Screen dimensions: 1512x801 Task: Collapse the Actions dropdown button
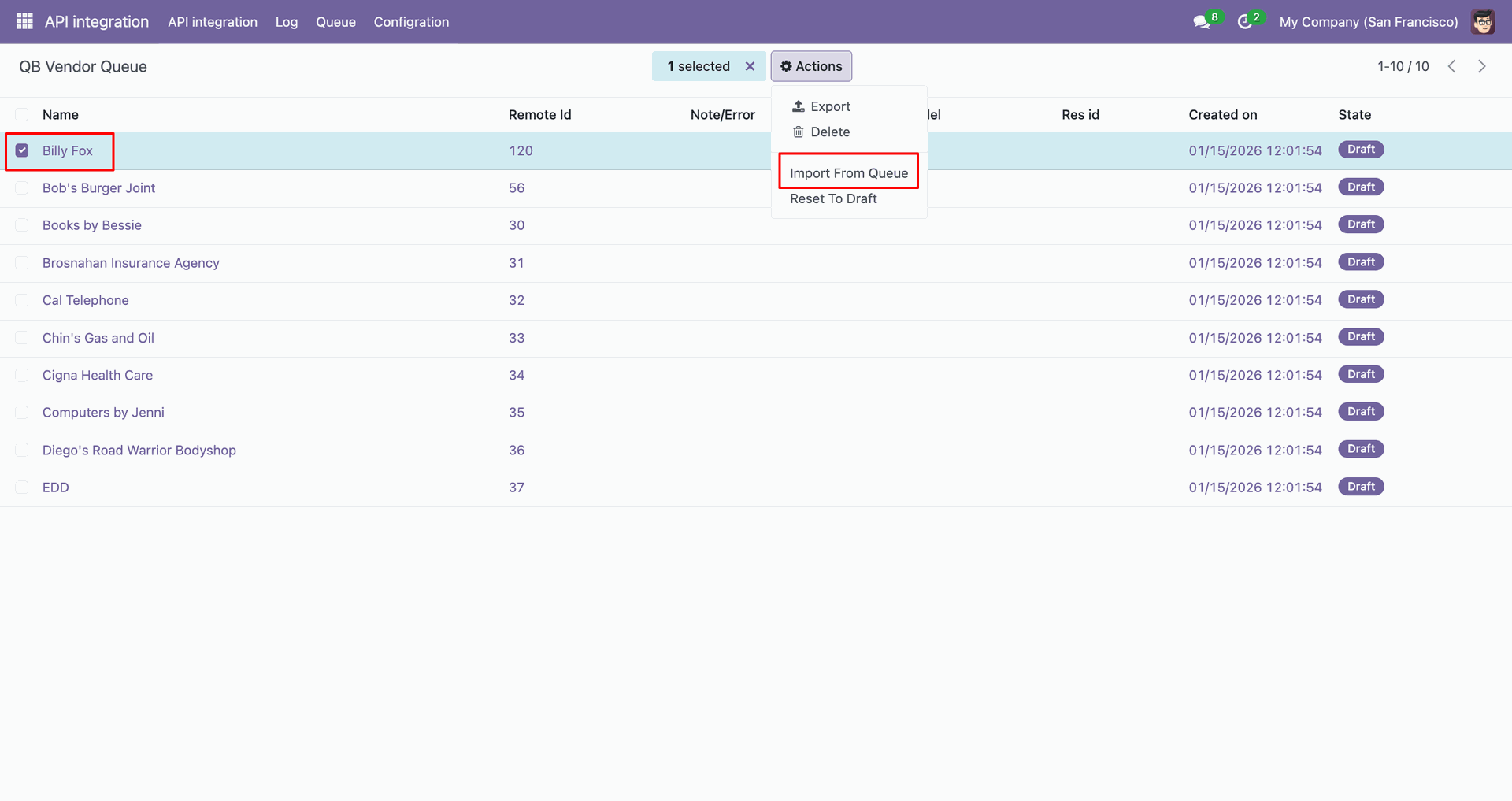[811, 66]
